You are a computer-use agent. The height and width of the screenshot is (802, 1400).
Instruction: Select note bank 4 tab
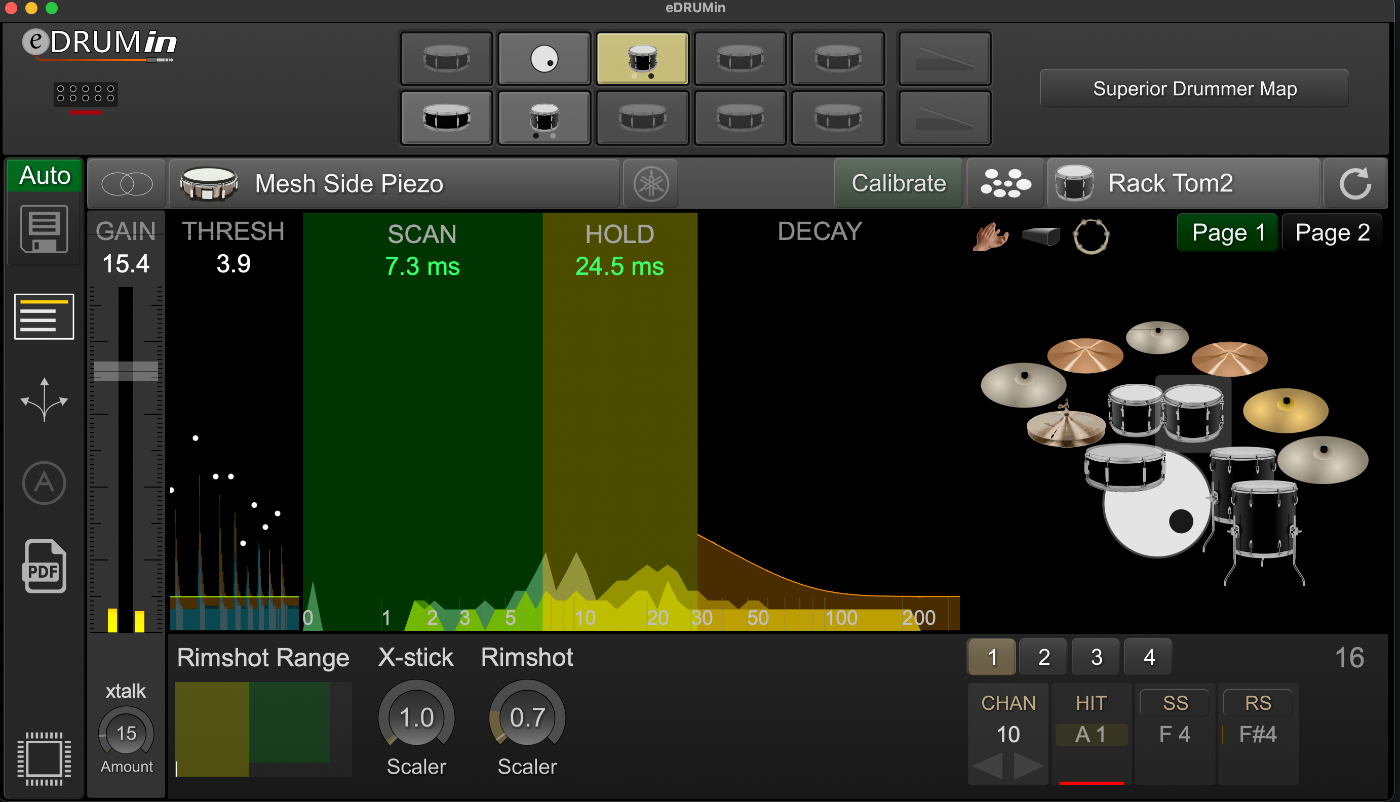pos(1148,658)
